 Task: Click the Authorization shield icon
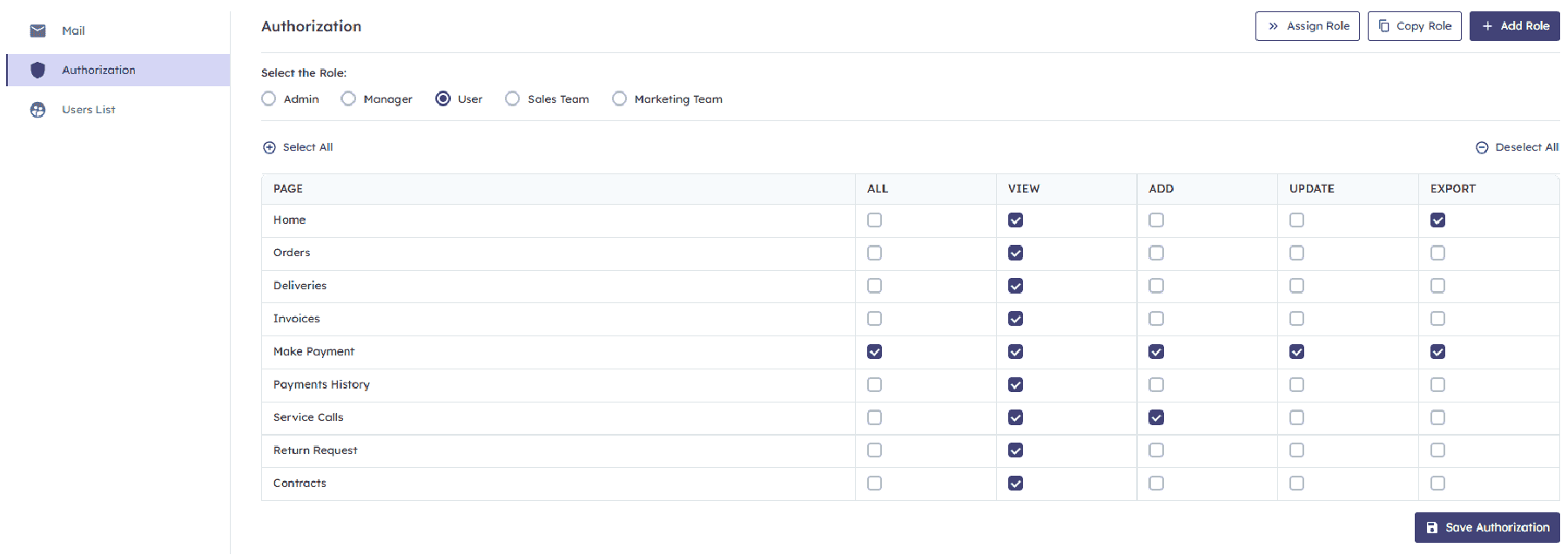(37, 70)
